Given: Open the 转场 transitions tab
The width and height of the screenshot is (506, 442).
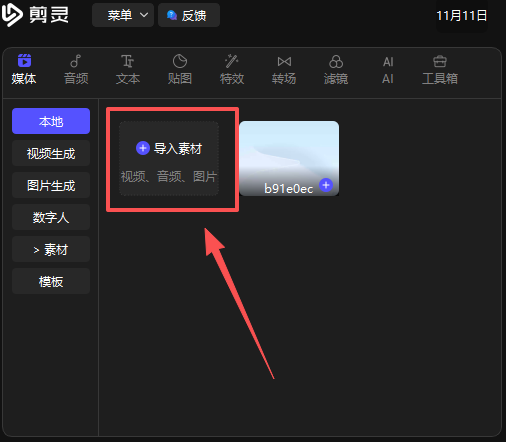Looking at the screenshot, I should [284, 69].
